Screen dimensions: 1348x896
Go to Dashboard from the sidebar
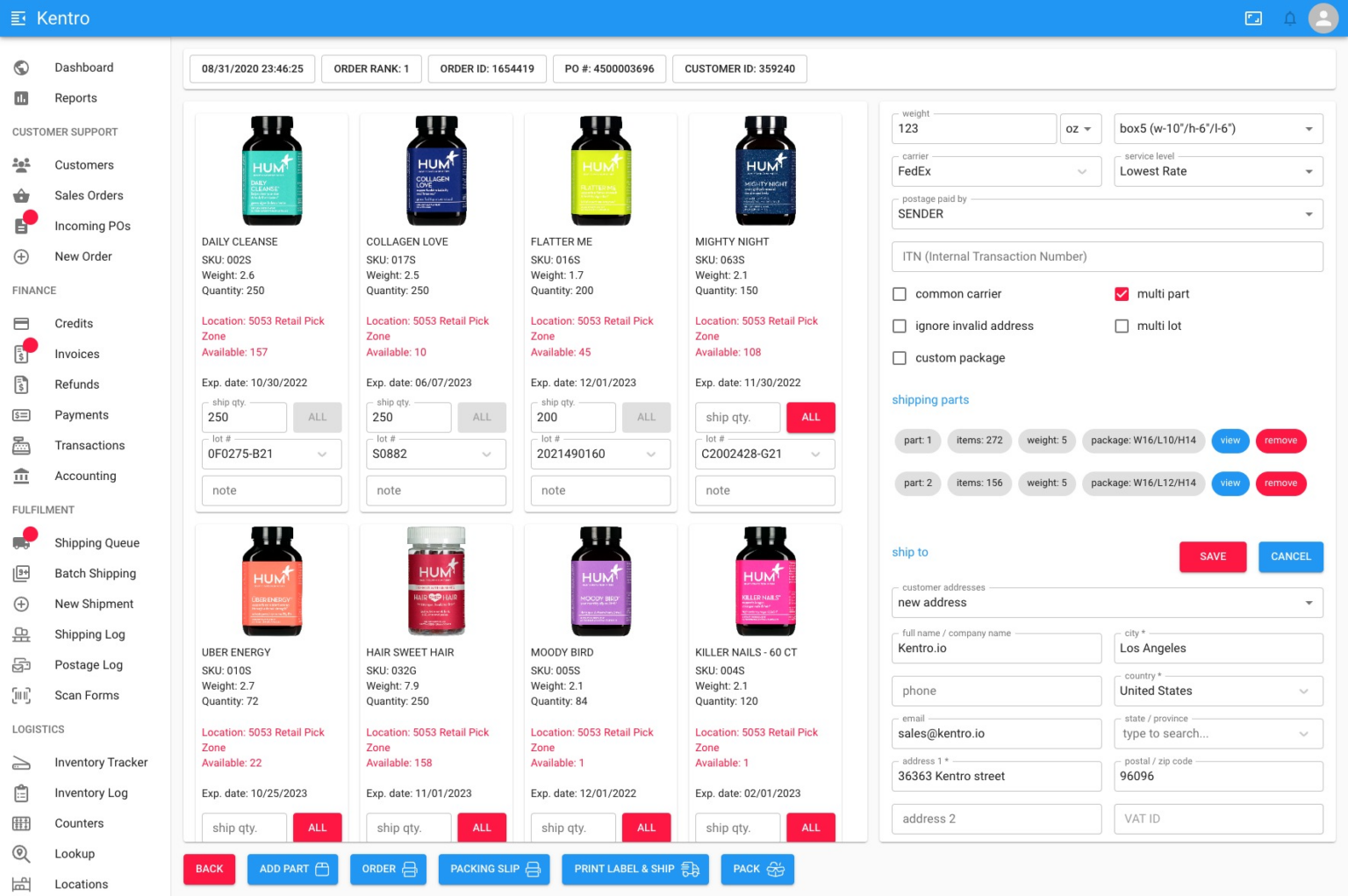pyautogui.click(x=83, y=68)
